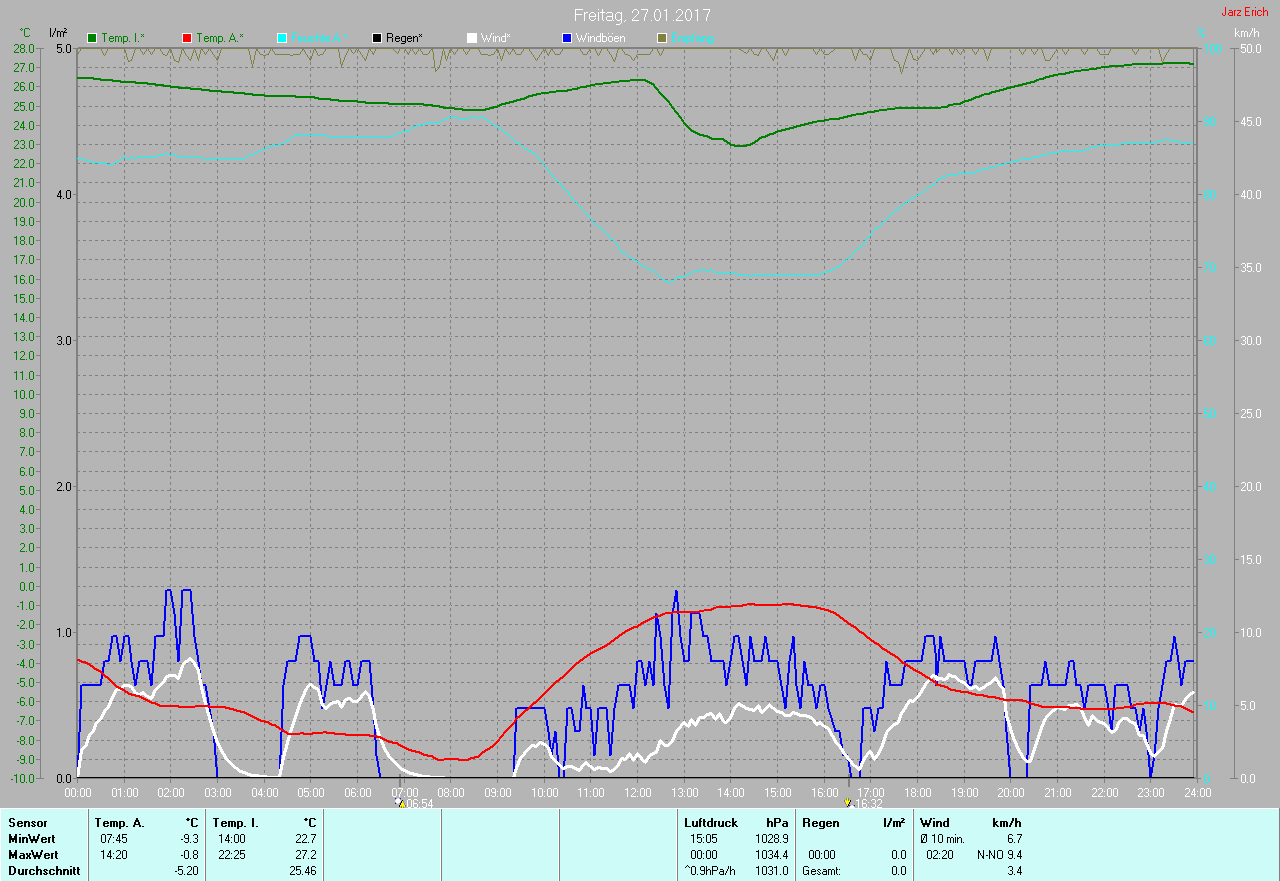Select the MinWert row label
Screen dimensions: 1280x881
[x=31, y=839]
